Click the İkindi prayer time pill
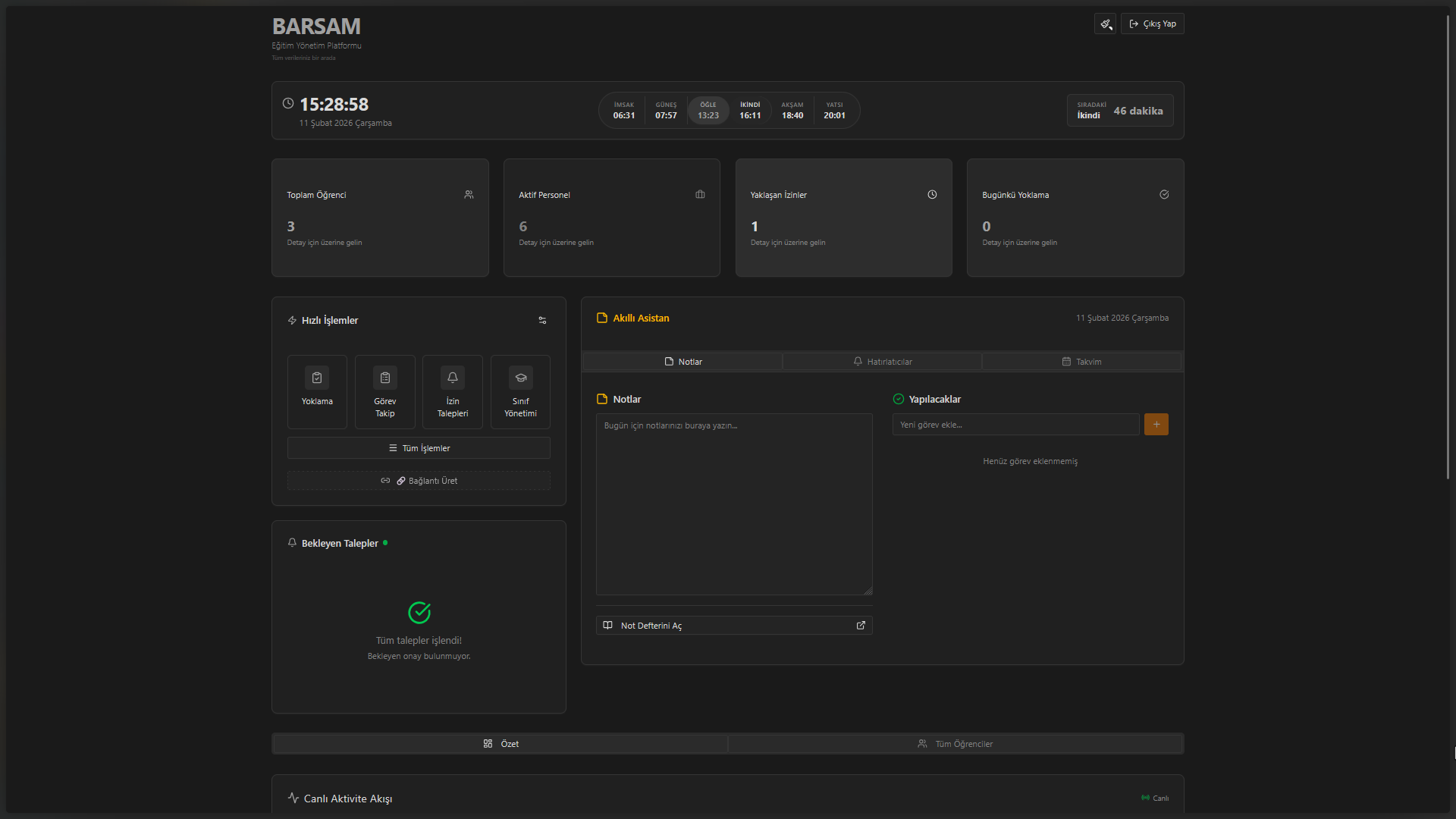Image resolution: width=1456 pixels, height=819 pixels. (750, 111)
